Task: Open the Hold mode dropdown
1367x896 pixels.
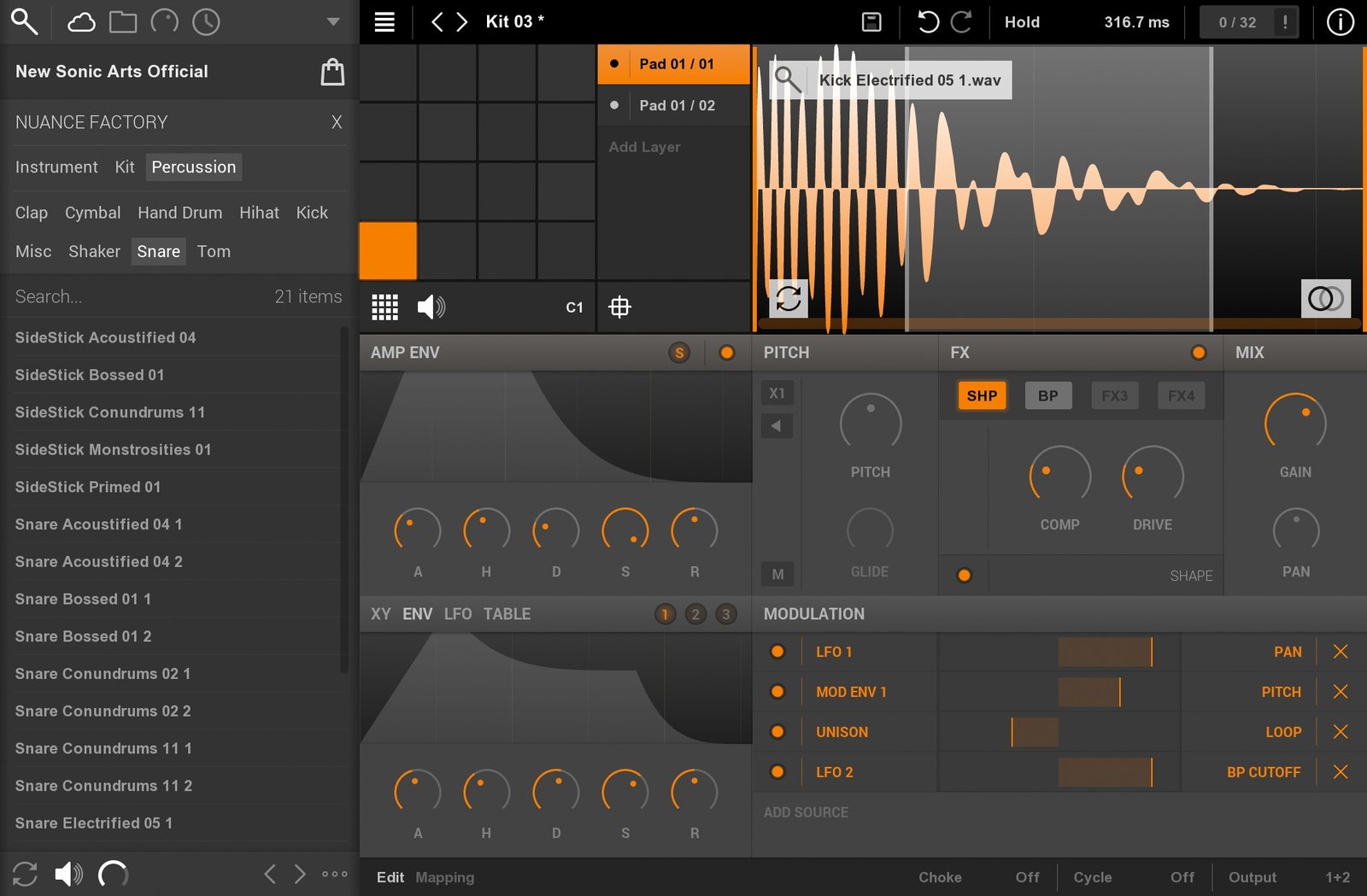Action: (x=1022, y=22)
